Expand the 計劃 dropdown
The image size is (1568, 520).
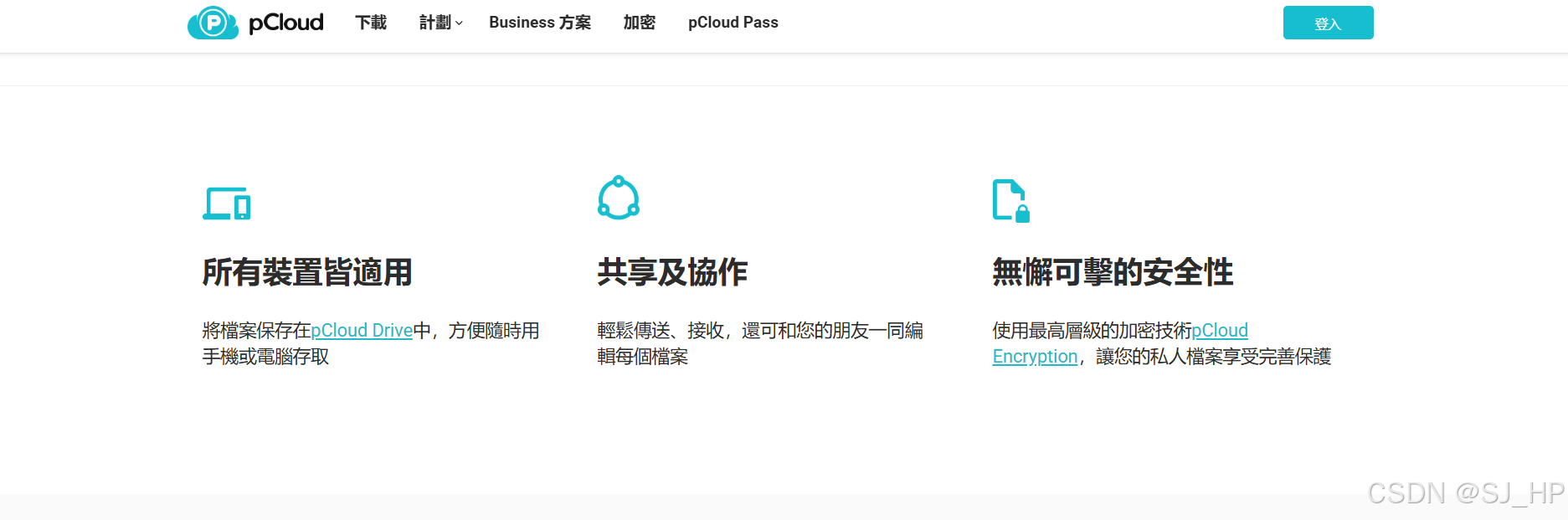coord(441,23)
